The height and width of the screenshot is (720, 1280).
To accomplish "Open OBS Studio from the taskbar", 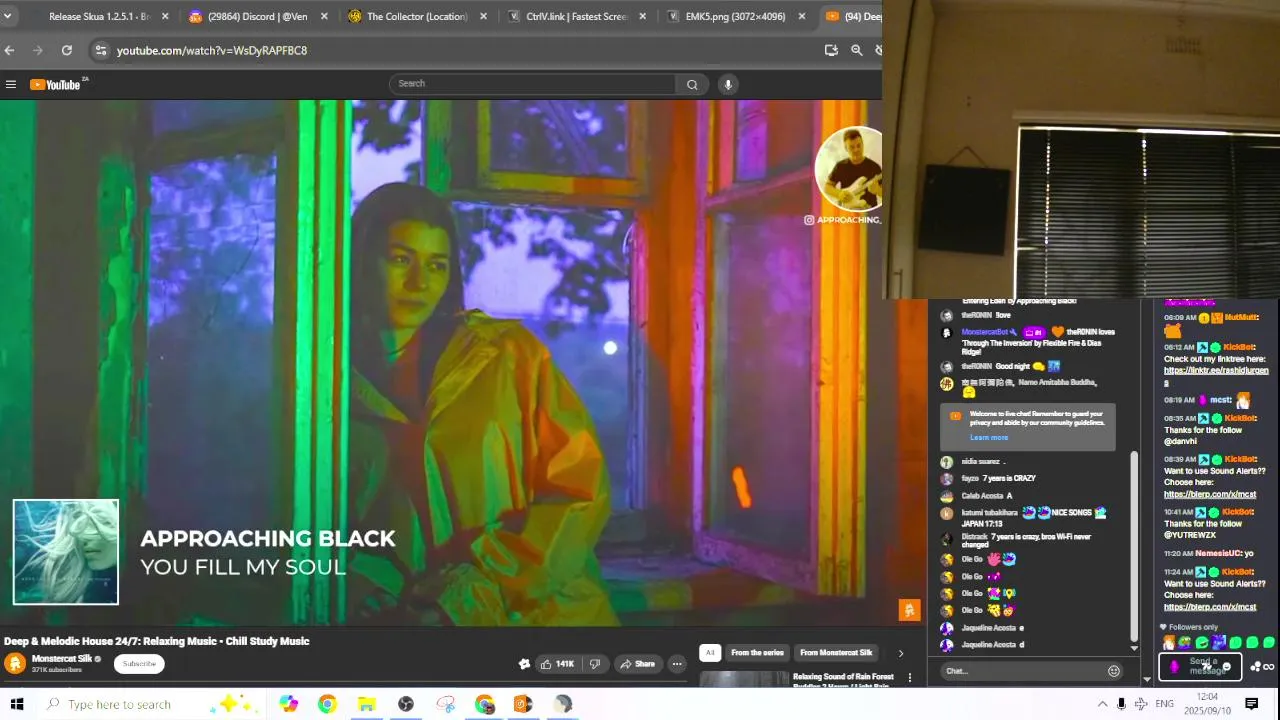I will (406, 704).
